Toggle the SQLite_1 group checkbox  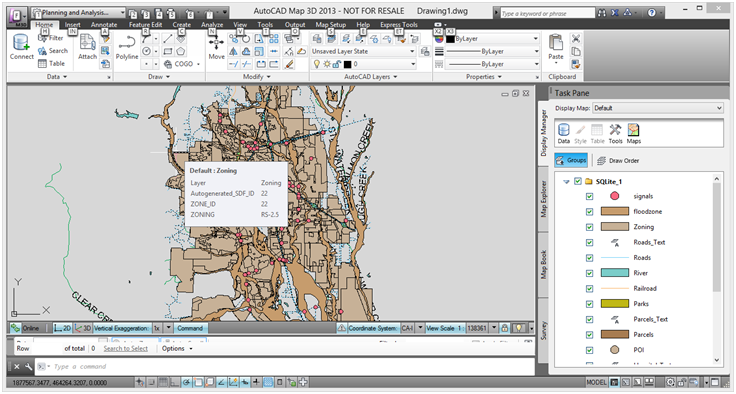[x=578, y=181]
